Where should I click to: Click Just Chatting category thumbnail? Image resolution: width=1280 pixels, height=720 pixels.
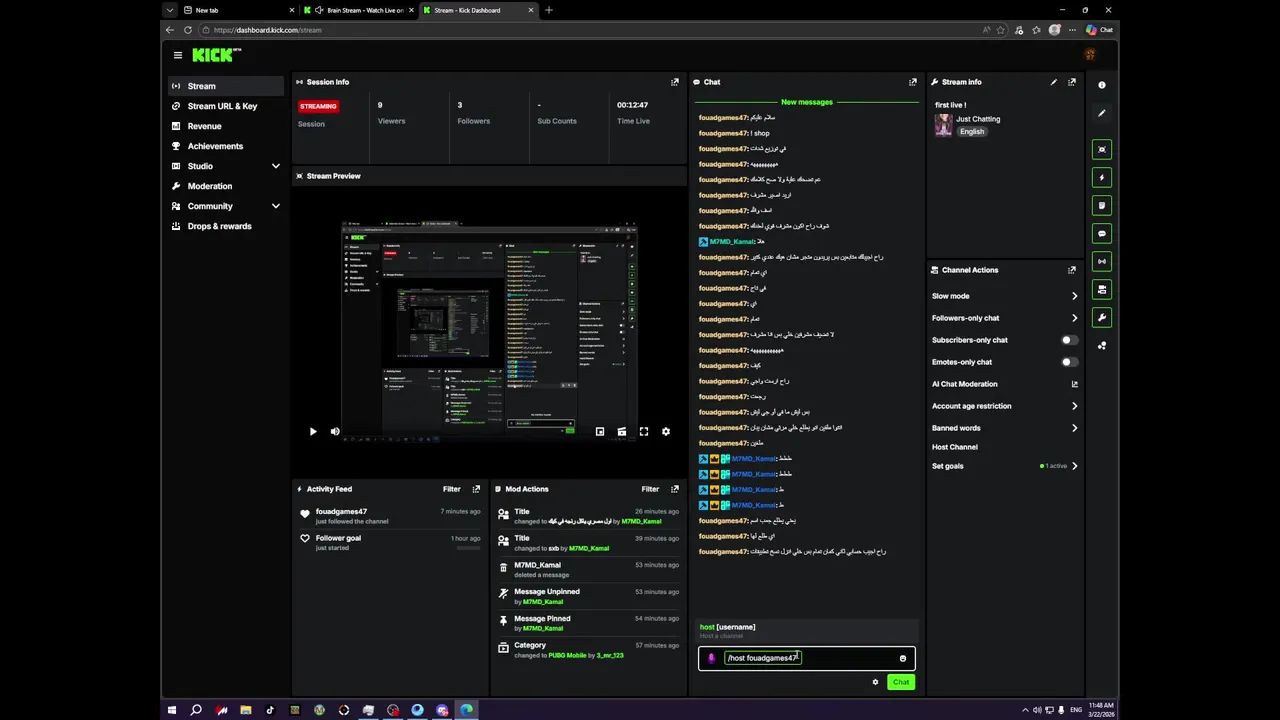click(x=943, y=125)
